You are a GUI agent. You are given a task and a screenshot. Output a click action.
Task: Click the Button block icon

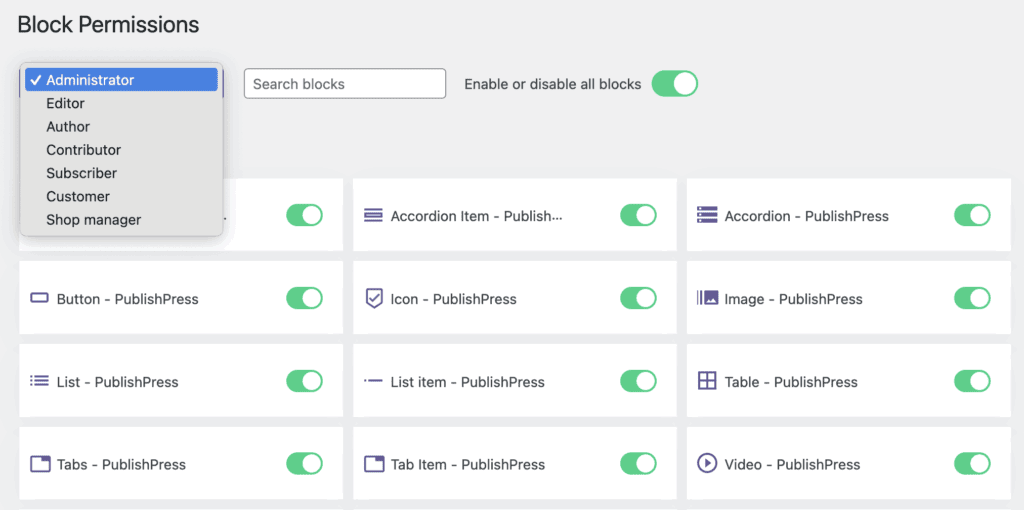coord(40,298)
